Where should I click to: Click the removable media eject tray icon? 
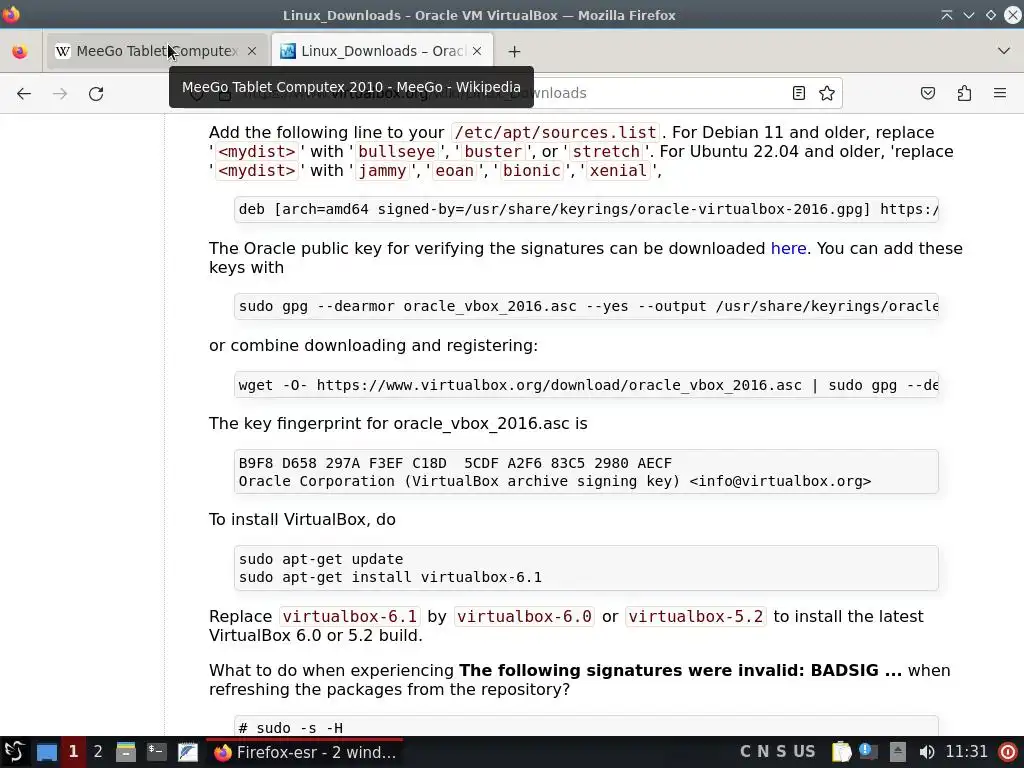pyautogui.click(x=898, y=752)
